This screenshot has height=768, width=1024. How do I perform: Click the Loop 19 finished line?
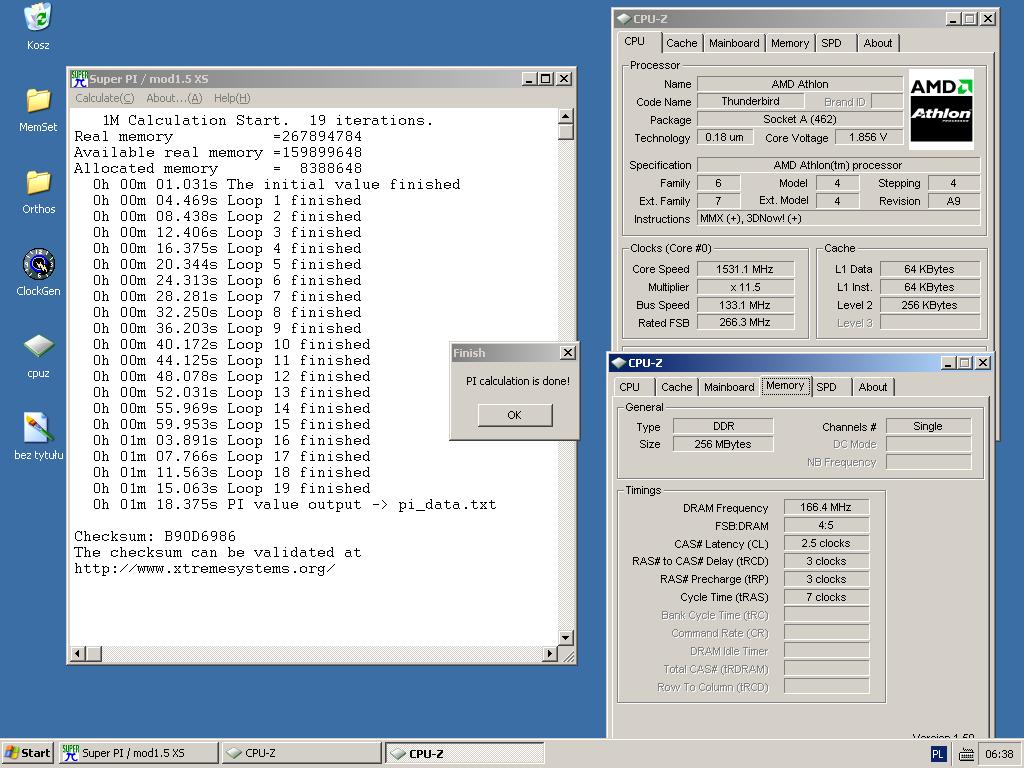pos(231,488)
